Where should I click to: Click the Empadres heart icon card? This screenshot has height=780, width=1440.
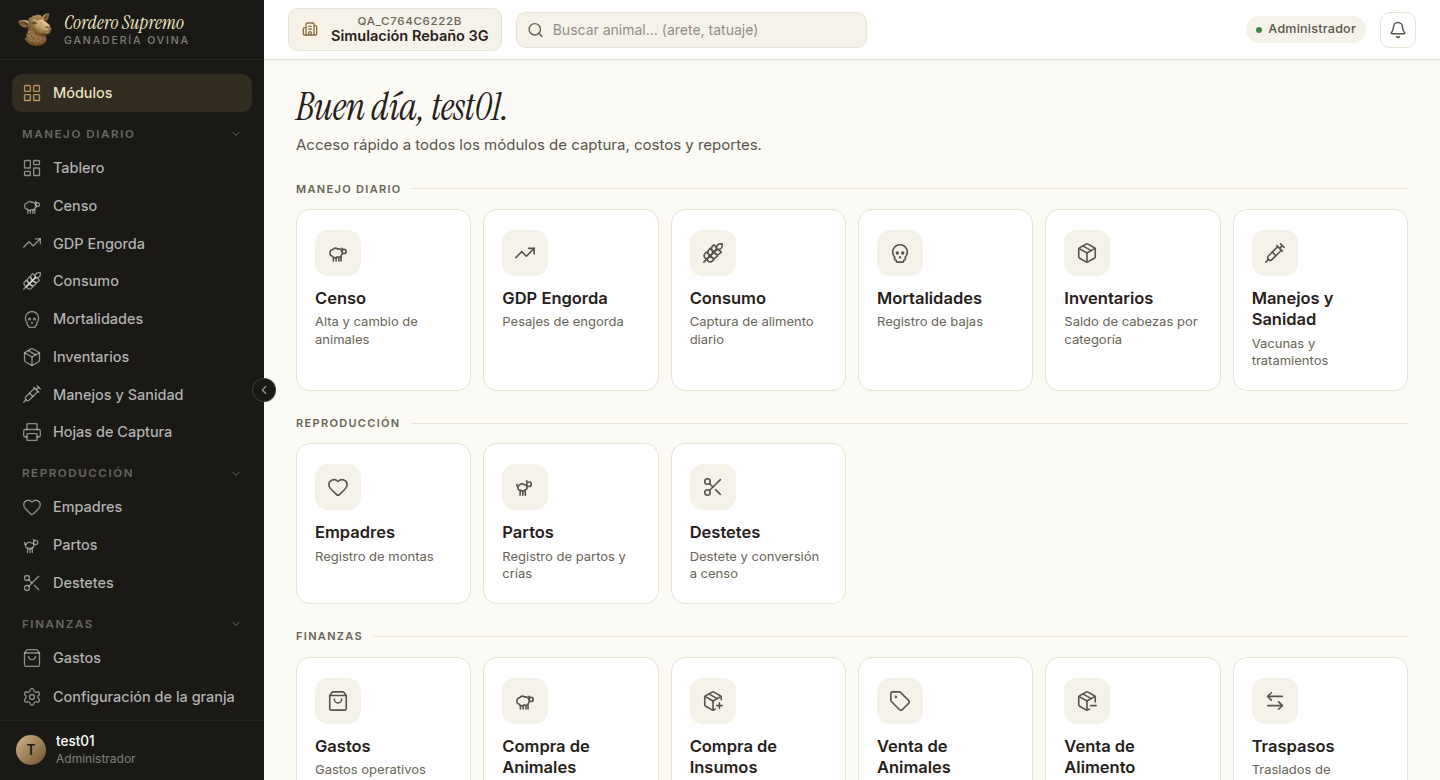click(x=383, y=523)
